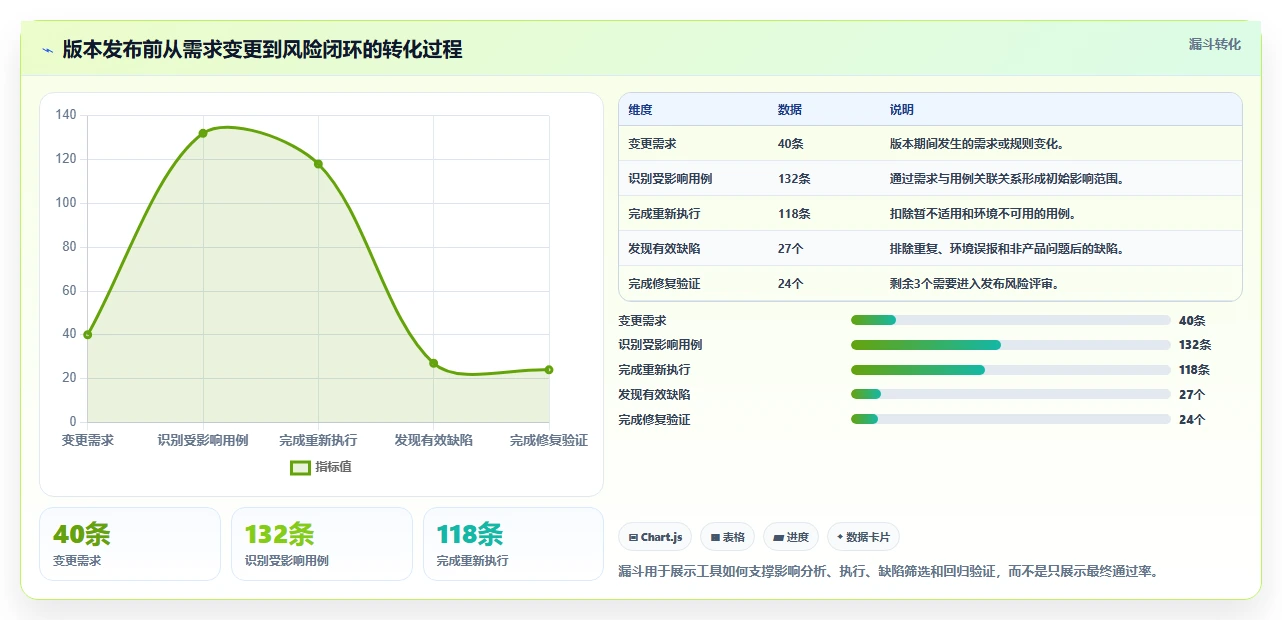Click the page title 版本发布前从需求变更到风险闭环的转化过程
1282x620 pixels.
(x=262, y=50)
